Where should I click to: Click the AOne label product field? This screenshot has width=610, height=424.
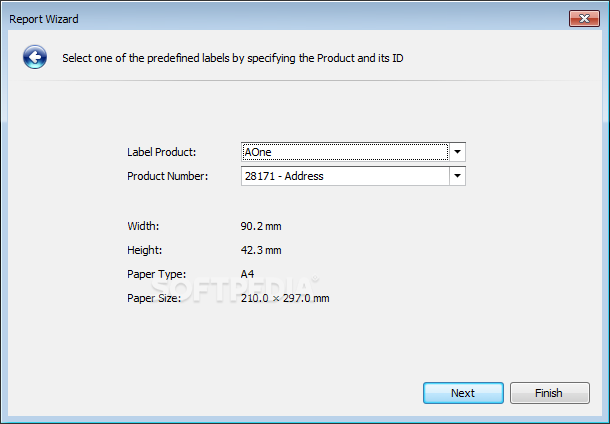tap(344, 152)
